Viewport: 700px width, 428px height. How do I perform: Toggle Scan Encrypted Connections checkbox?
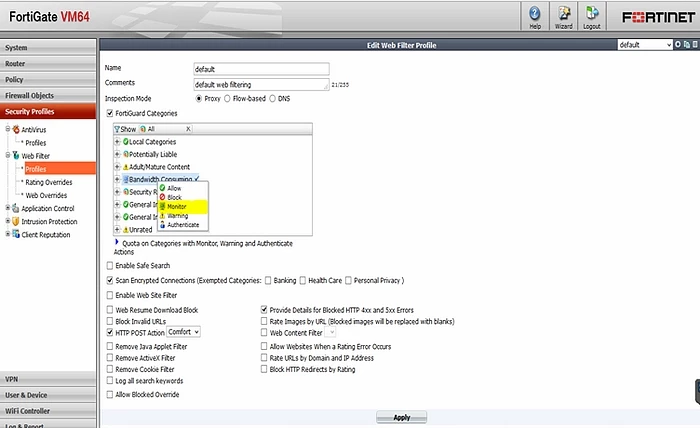tap(110, 280)
